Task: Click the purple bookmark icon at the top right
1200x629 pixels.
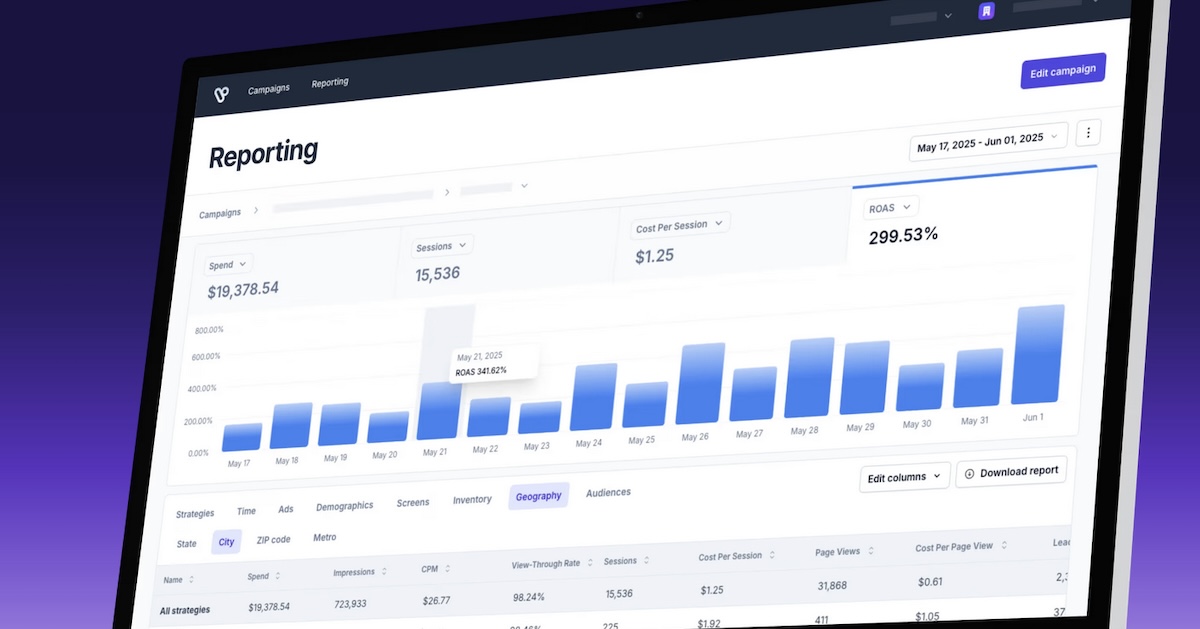Action: pos(986,12)
